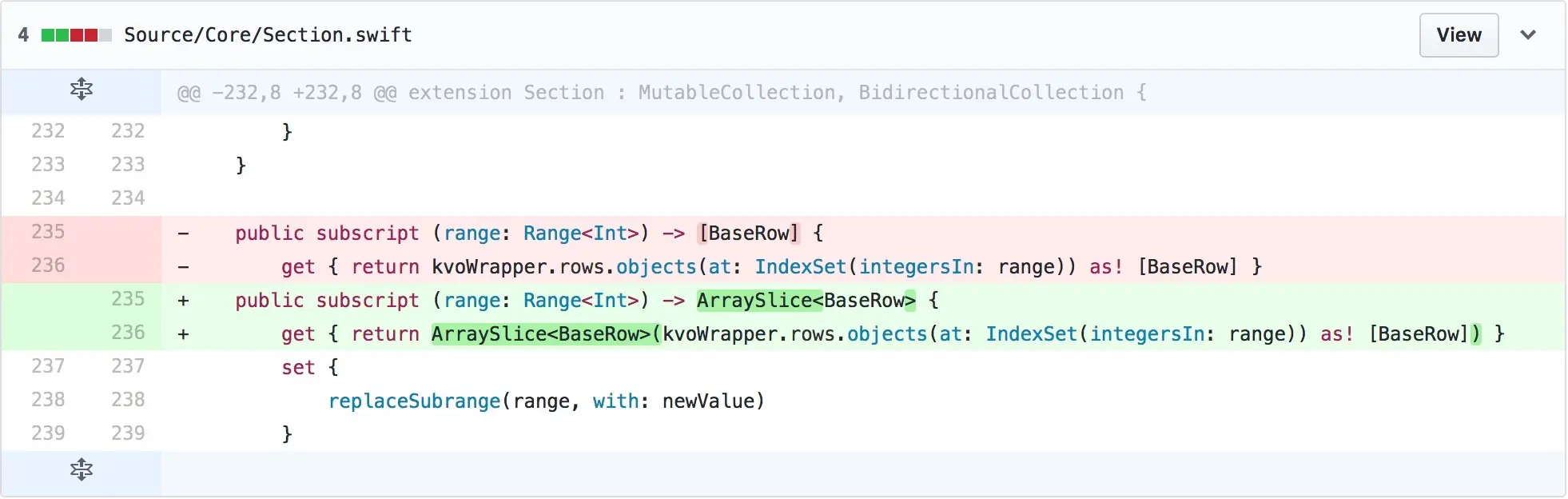1568x499 pixels.
Task: Collapse the Section.swift diff with chevron
Action: point(1527,35)
